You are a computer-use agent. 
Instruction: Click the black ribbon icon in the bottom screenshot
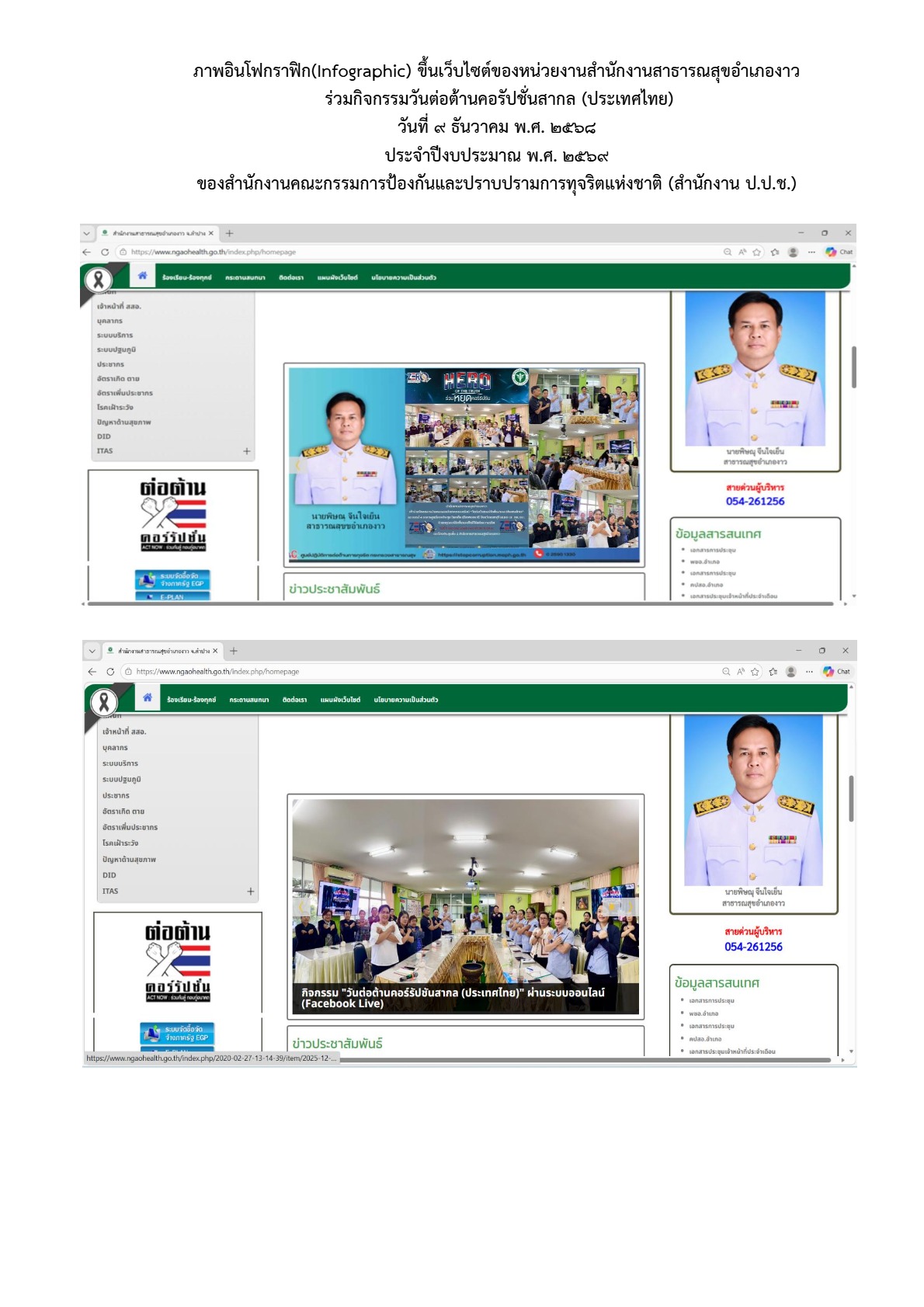(x=104, y=702)
